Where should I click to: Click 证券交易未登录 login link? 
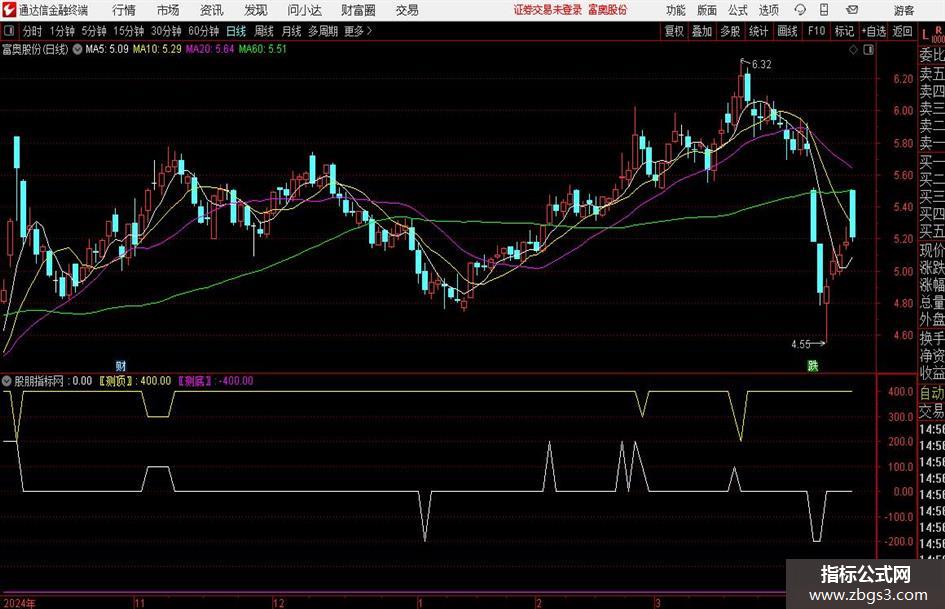(548, 10)
